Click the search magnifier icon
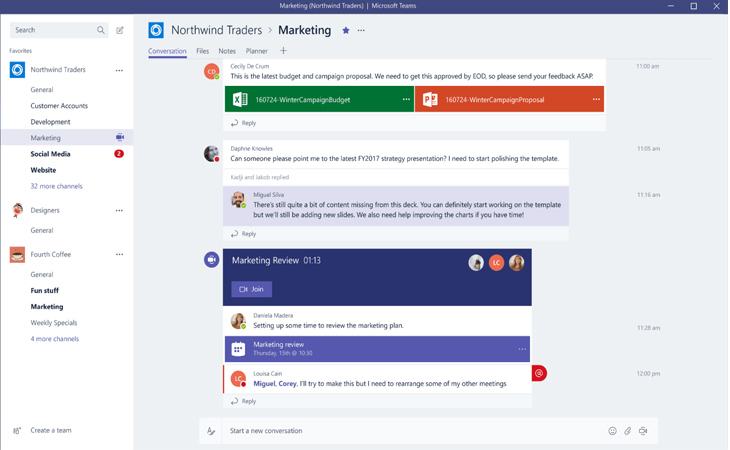The height and width of the screenshot is (450, 730). pos(101,30)
